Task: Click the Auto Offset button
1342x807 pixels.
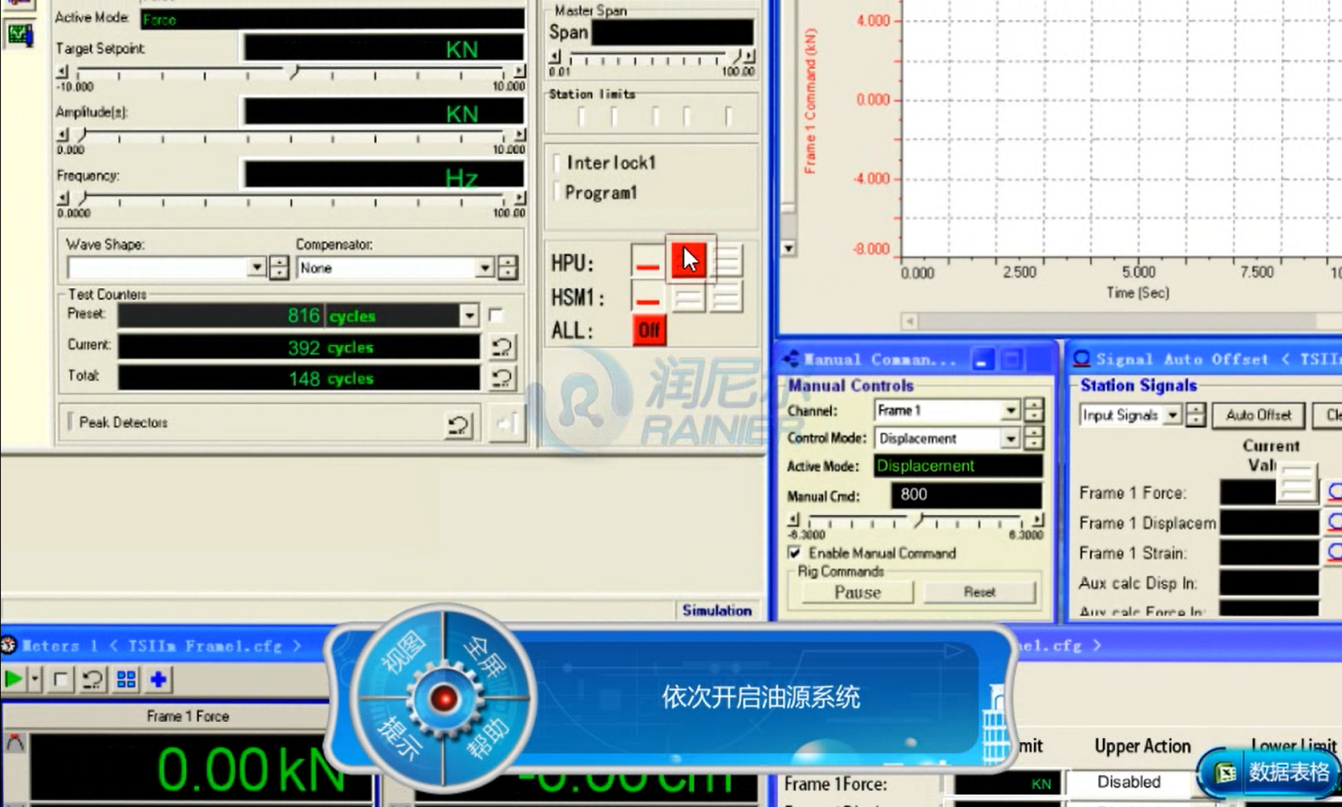Action: [x=1258, y=415]
